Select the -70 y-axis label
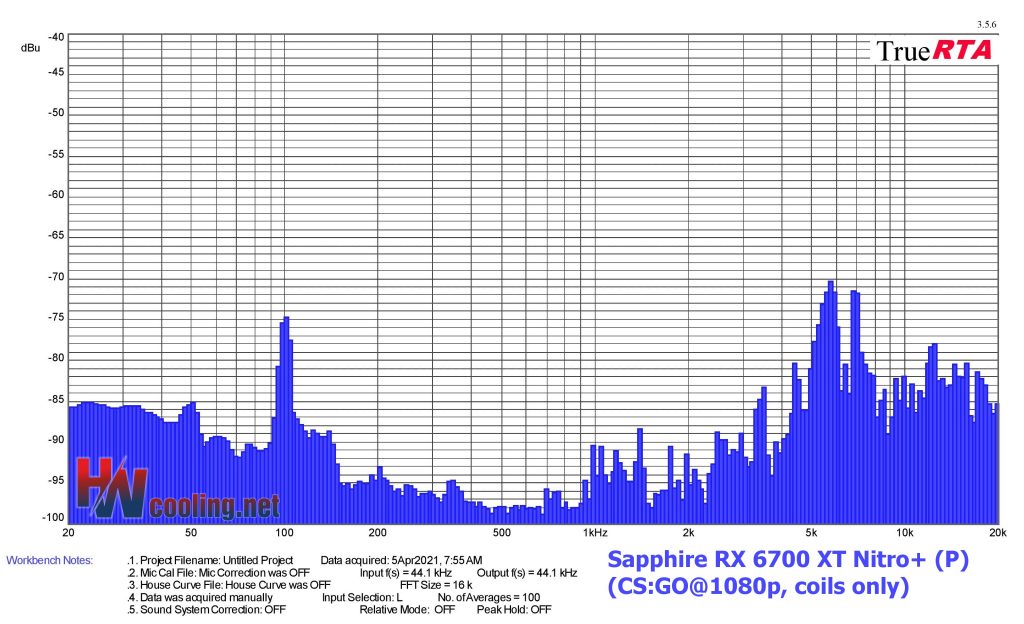 point(56,277)
